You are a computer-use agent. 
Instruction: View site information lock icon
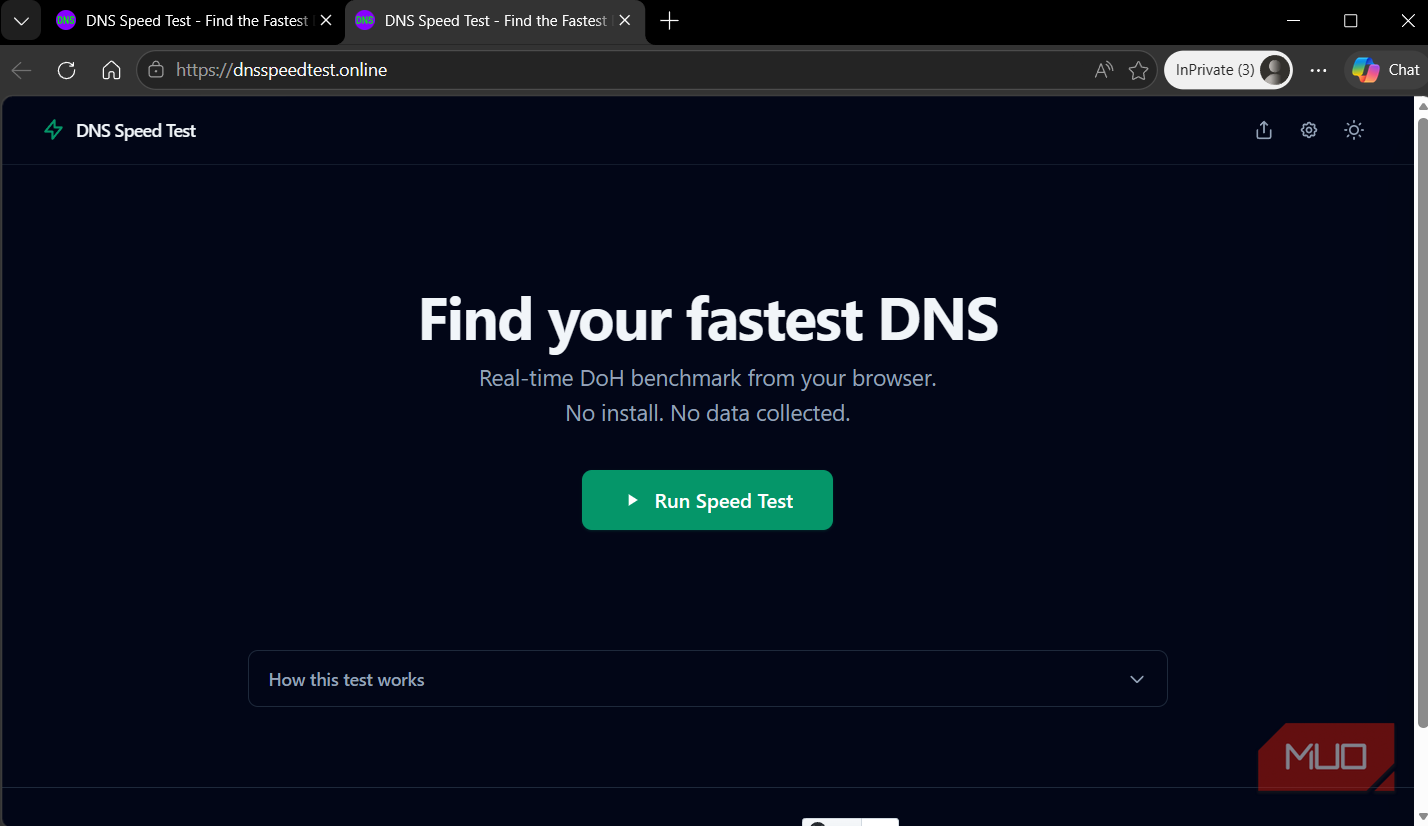coord(155,70)
